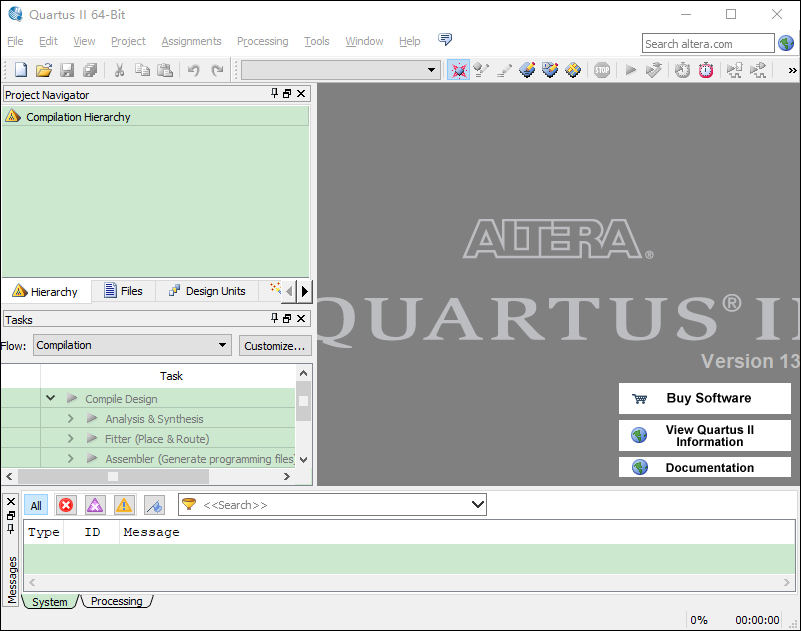
Task: Open a project with the folder icon
Action: point(43,70)
